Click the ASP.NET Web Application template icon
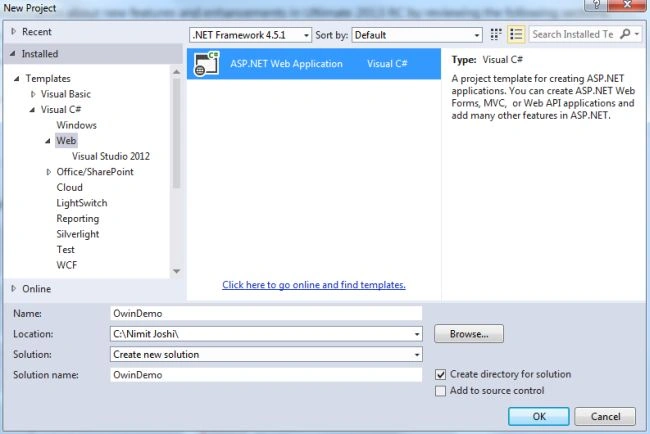This screenshot has width=650, height=434. pos(206,64)
